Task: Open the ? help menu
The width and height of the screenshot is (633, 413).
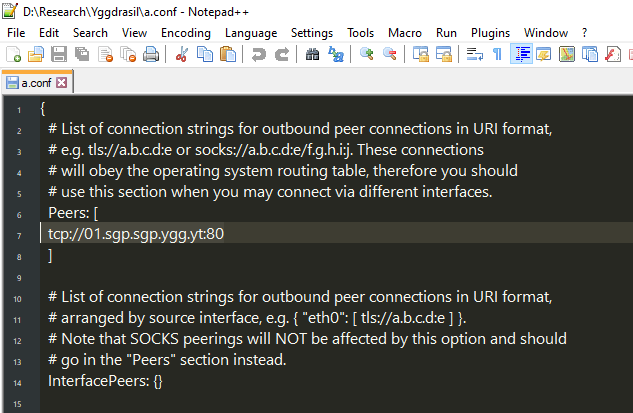Action: pos(585,33)
